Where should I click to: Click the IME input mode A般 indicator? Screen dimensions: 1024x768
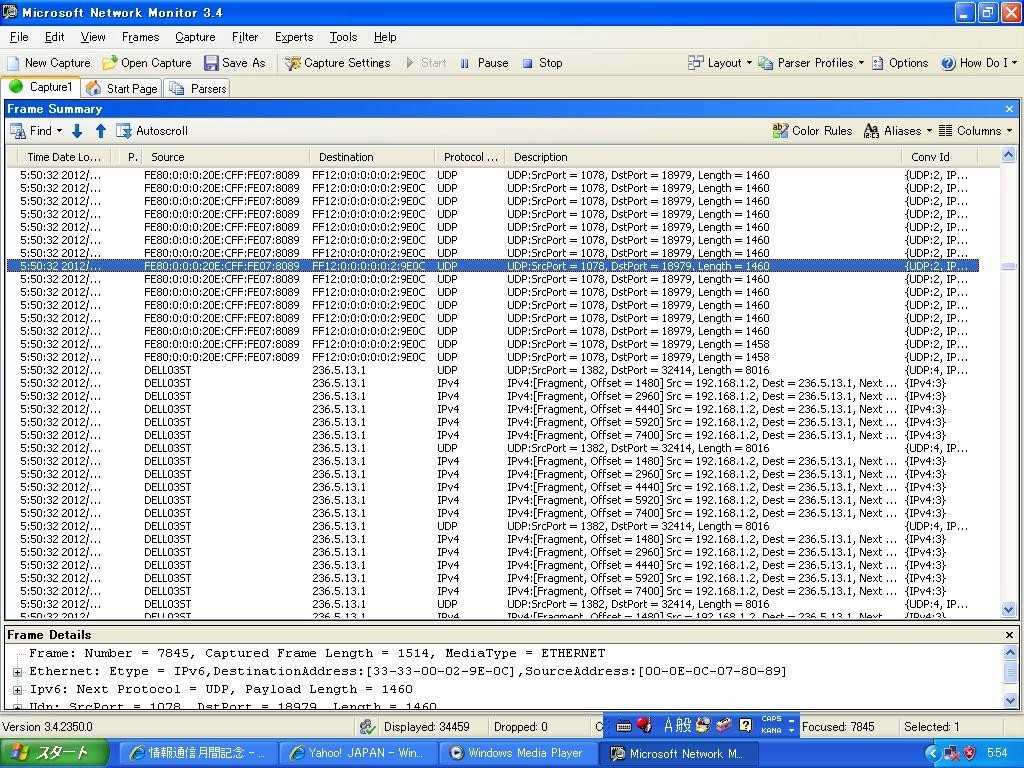click(677, 725)
